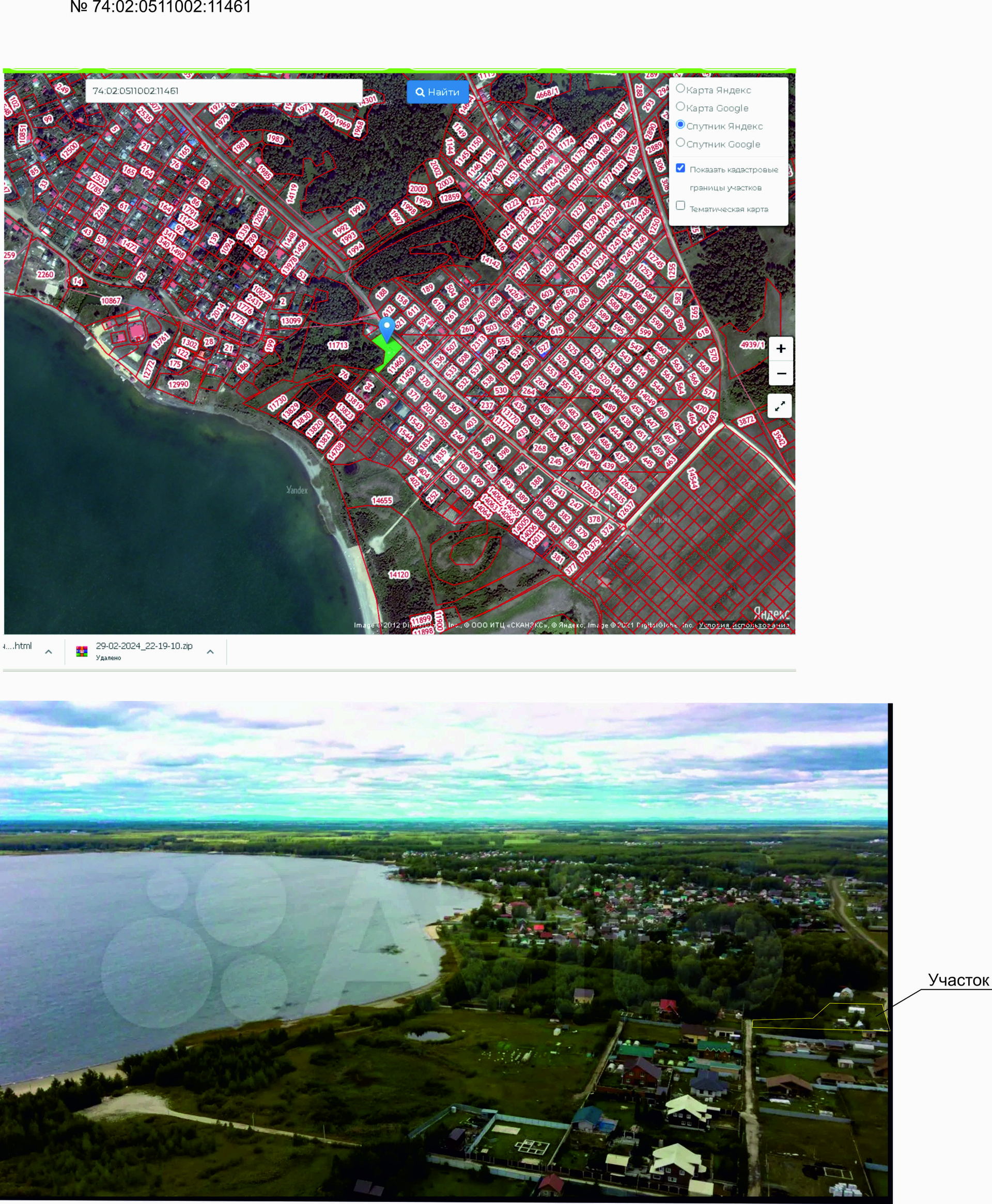The width and height of the screenshot is (992, 1204).
Task: Uncheck Показать кадастровые границы участков
Action: pyautogui.click(x=680, y=168)
